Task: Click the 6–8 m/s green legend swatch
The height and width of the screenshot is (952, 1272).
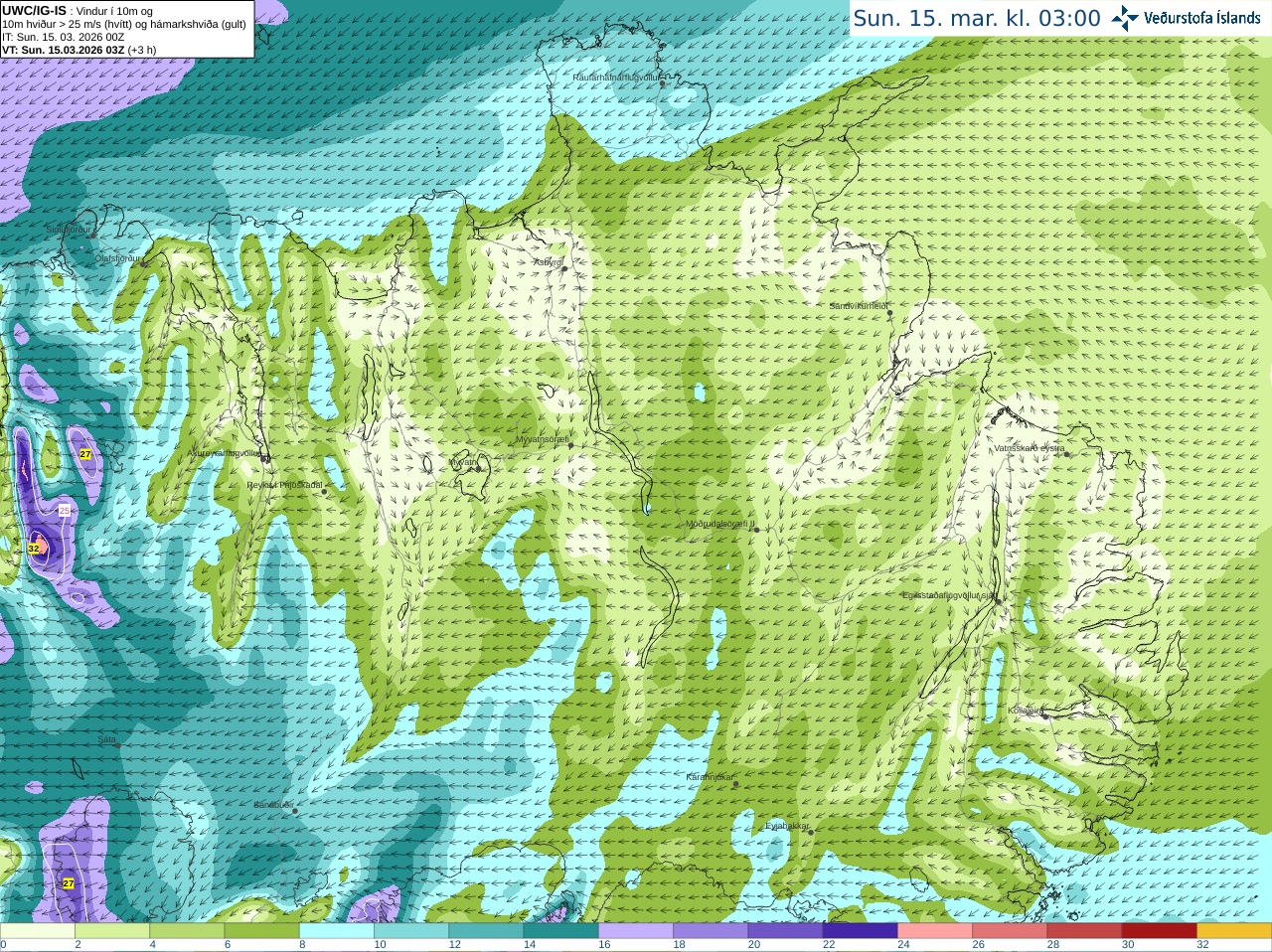Action: [262, 931]
